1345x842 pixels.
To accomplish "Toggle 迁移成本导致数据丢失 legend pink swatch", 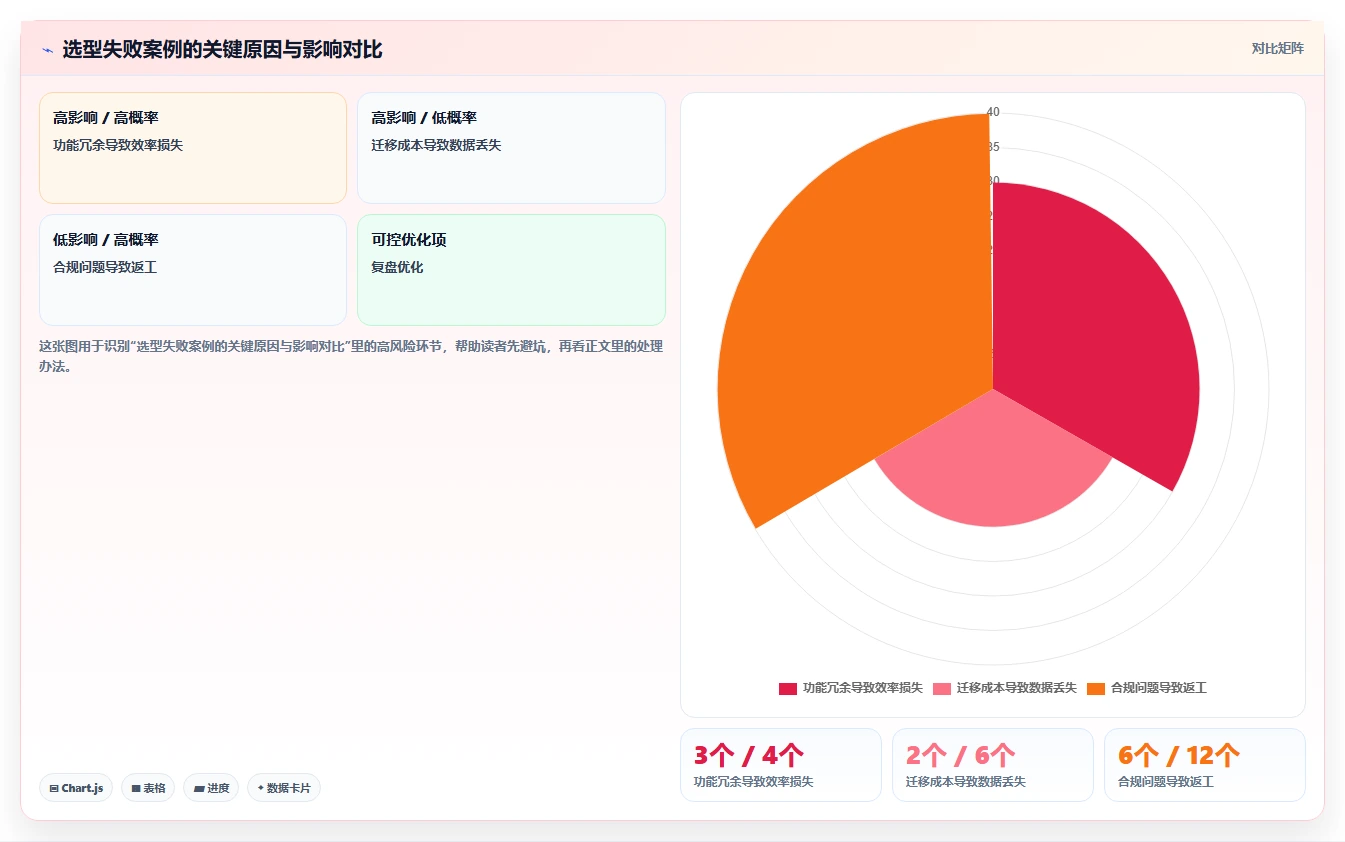I will pyautogui.click(x=942, y=688).
